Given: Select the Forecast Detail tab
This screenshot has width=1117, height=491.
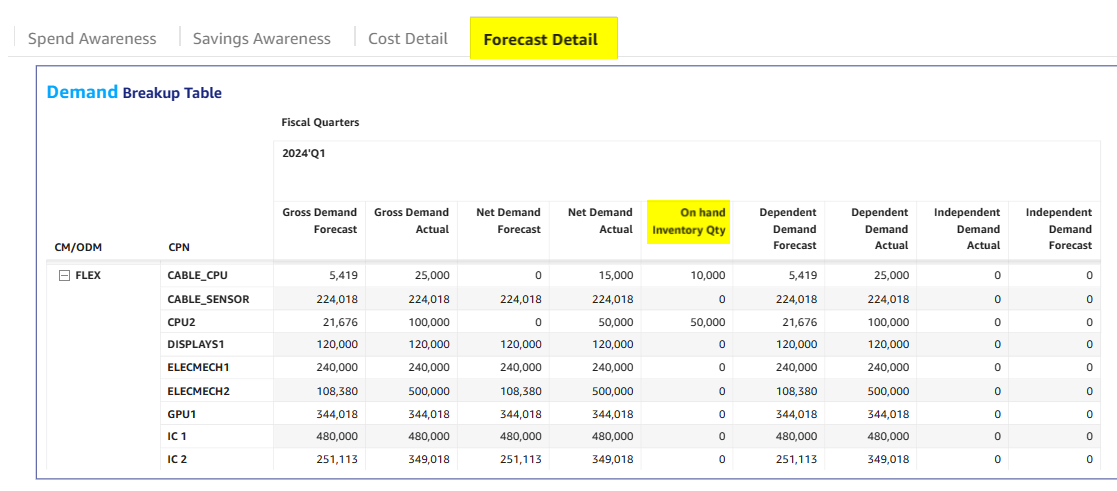Looking at the screenshot, I should 544,38.
